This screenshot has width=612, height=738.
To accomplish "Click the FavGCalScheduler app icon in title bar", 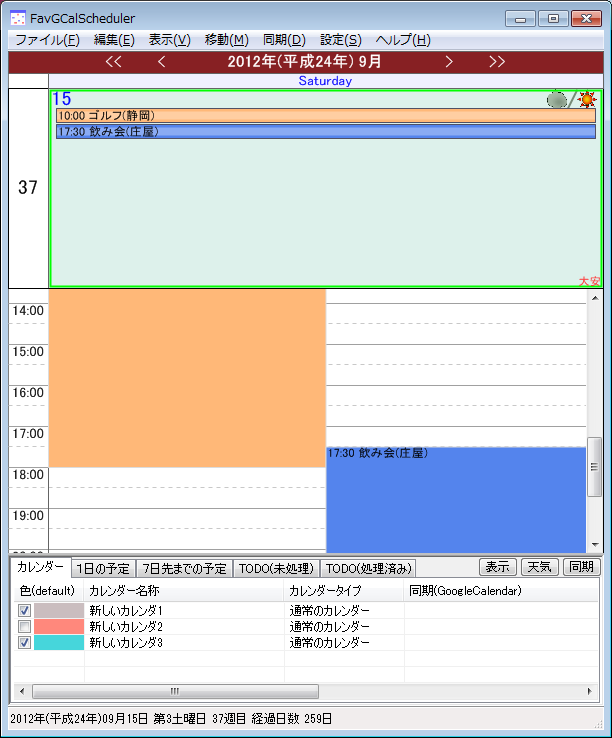I will coord(17,18).
